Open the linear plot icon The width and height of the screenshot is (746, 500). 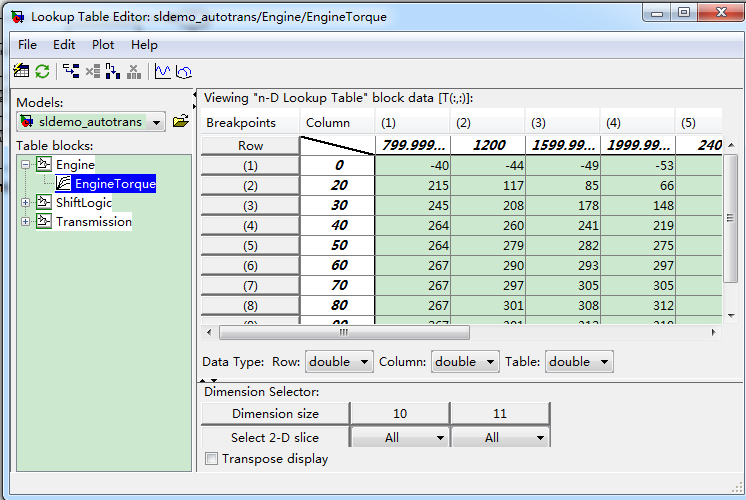click(163, 71)
